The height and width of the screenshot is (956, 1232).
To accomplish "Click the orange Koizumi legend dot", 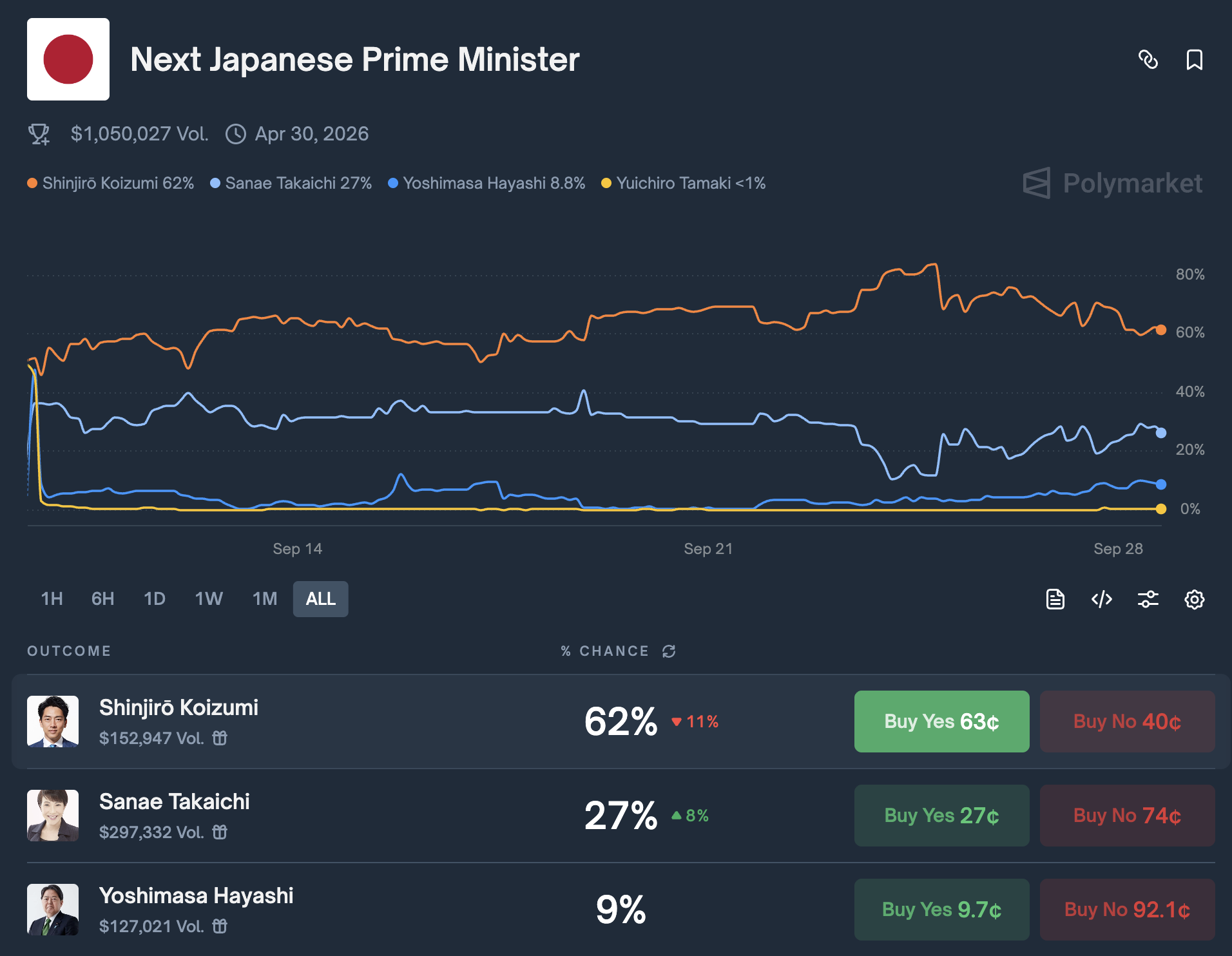I will coord(32,184).
